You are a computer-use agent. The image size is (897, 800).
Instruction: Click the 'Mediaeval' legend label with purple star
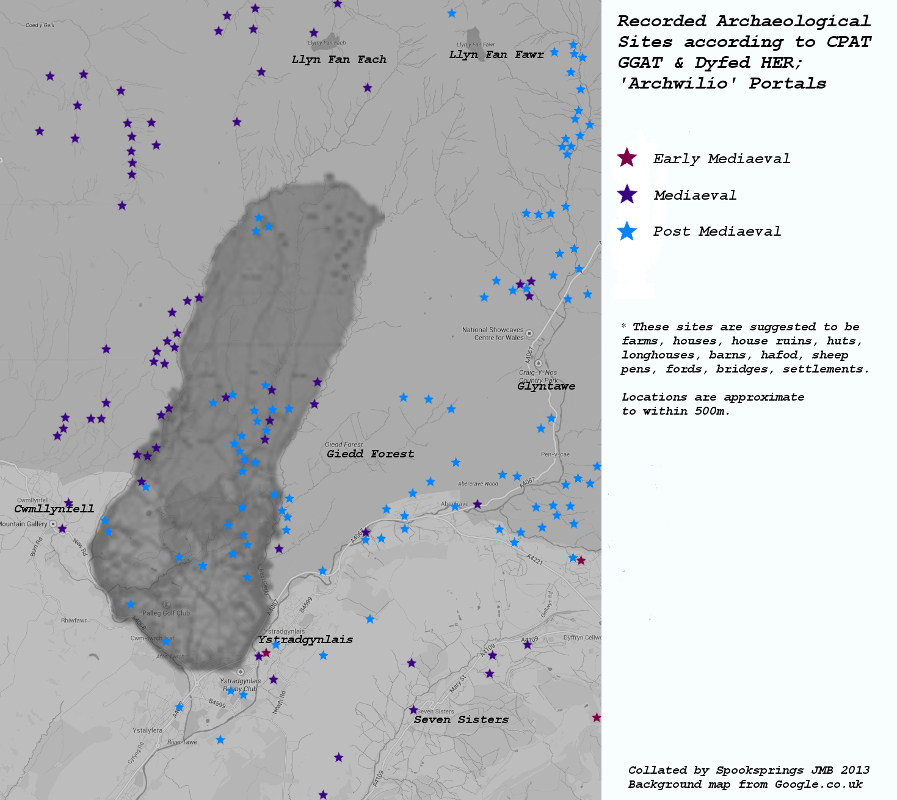click(695, 195)
